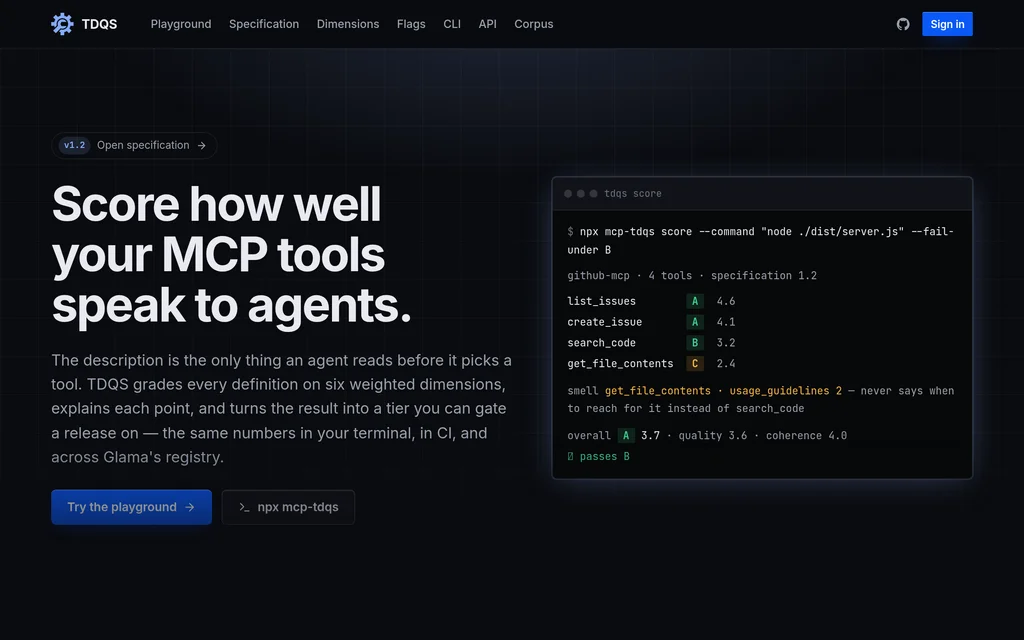
Task: Open the CLI nav item
Action: [x=452, y=24]
